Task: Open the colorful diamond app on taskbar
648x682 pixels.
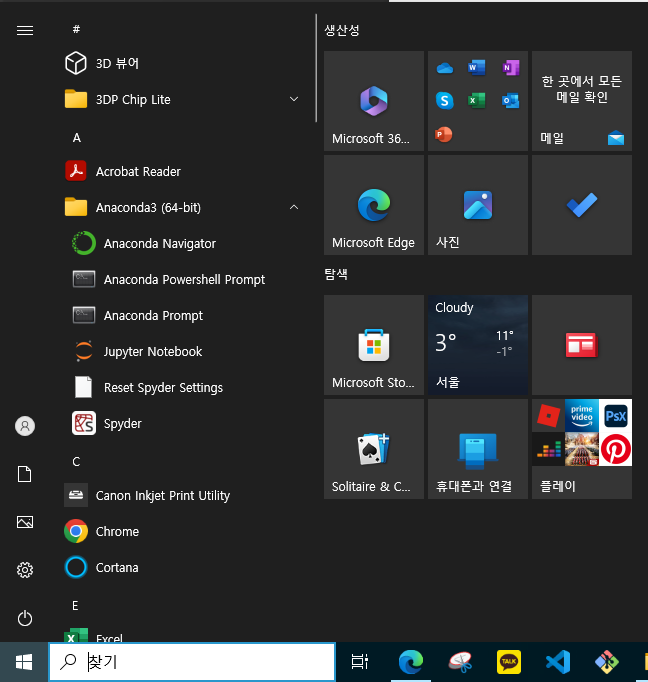Action: coord(607,662)
